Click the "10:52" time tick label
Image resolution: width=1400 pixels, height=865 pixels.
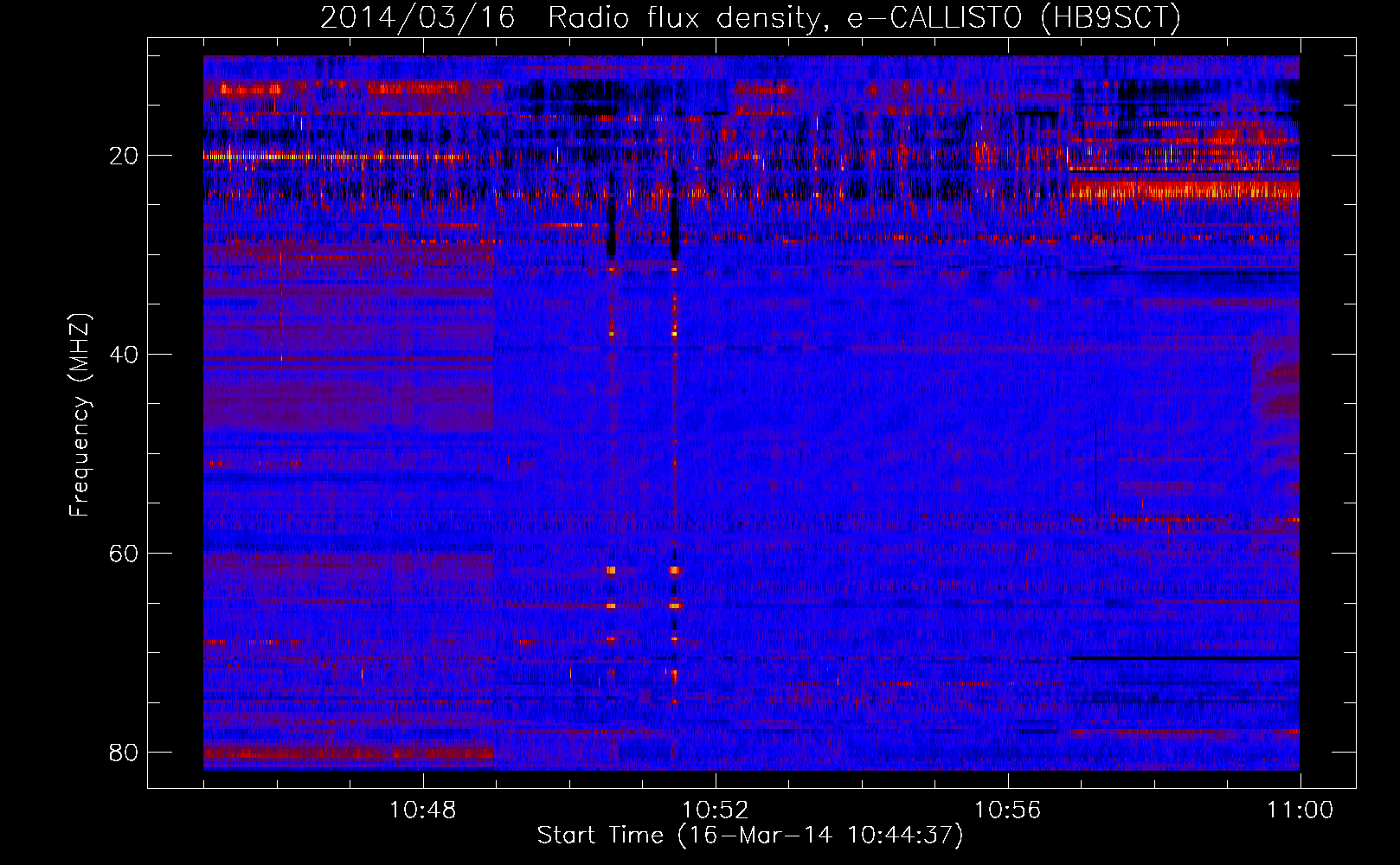[715, 811]
